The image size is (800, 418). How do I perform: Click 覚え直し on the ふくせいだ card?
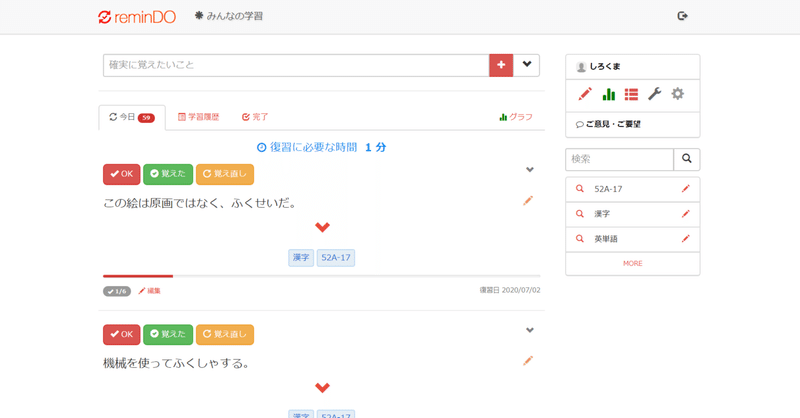pos(224,174)
